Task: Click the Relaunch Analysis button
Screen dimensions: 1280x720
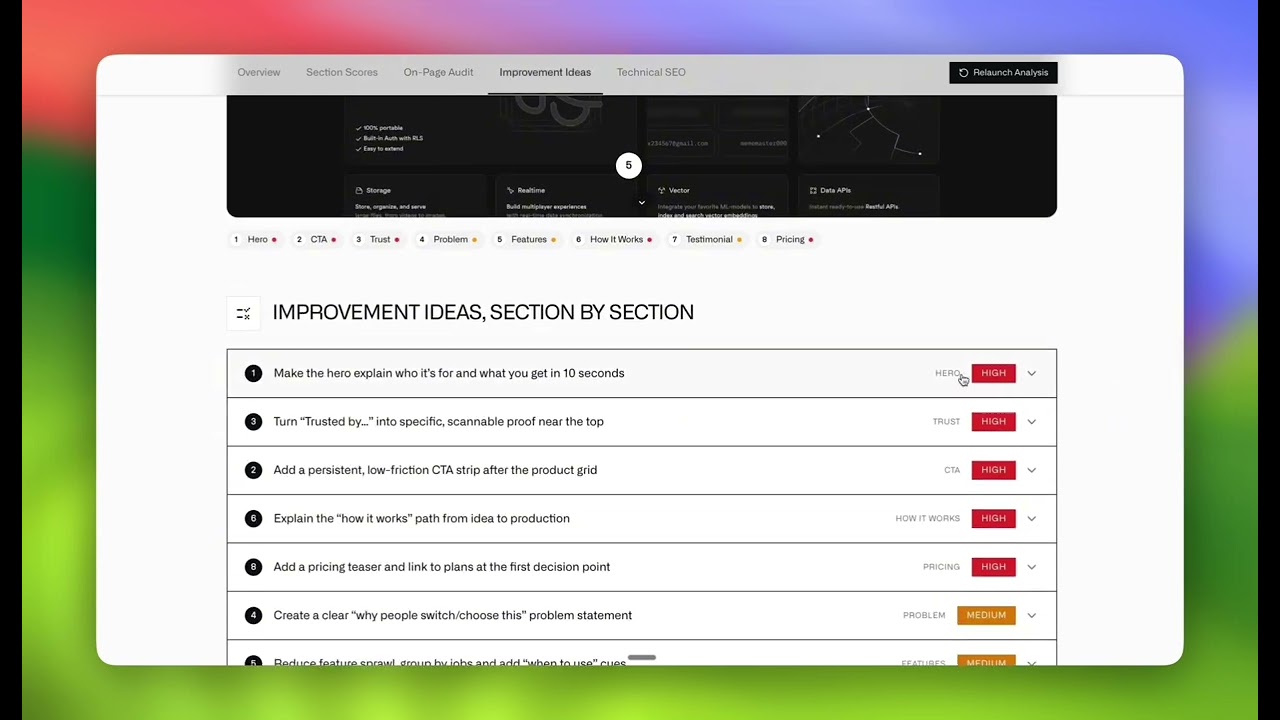Action: [x=1003, y=72]
